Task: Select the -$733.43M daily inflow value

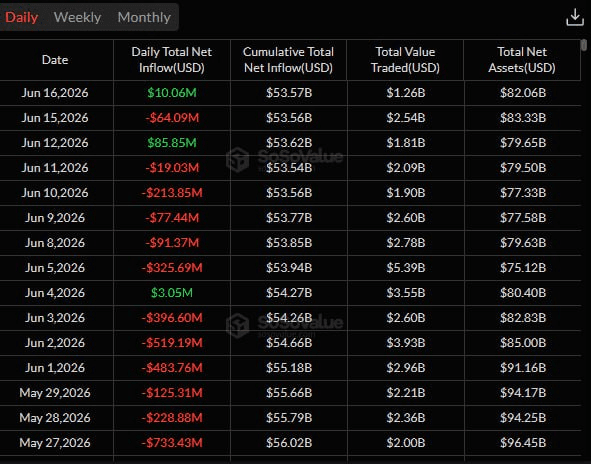Action: pos(172,443)
